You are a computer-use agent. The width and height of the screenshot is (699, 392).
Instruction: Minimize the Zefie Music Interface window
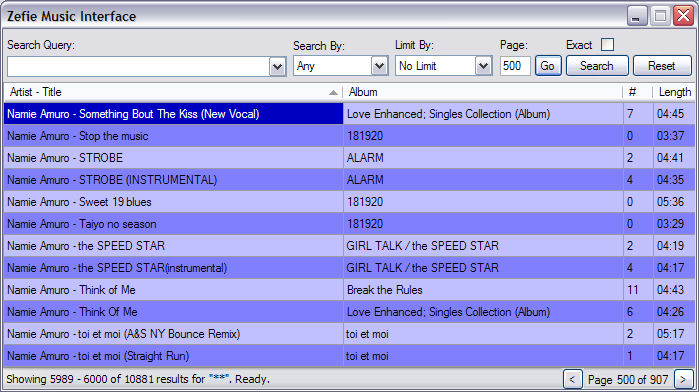point(637,16)
